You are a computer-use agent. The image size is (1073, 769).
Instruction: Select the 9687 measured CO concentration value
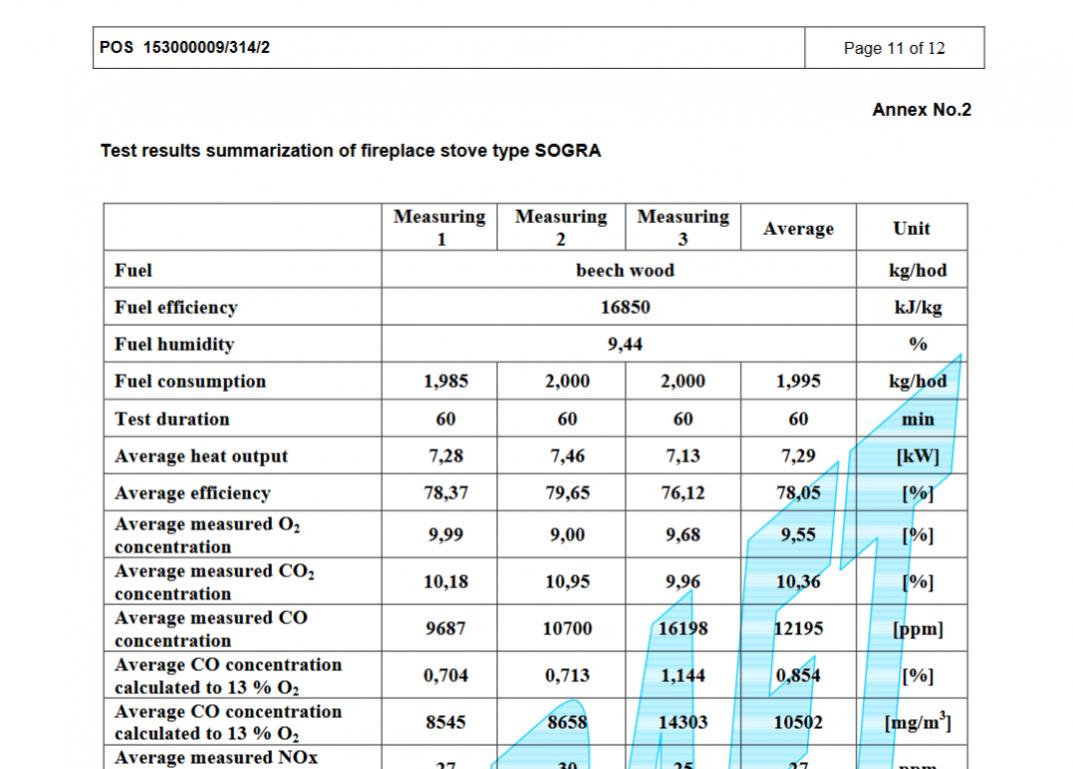click(x=445, y=629)
